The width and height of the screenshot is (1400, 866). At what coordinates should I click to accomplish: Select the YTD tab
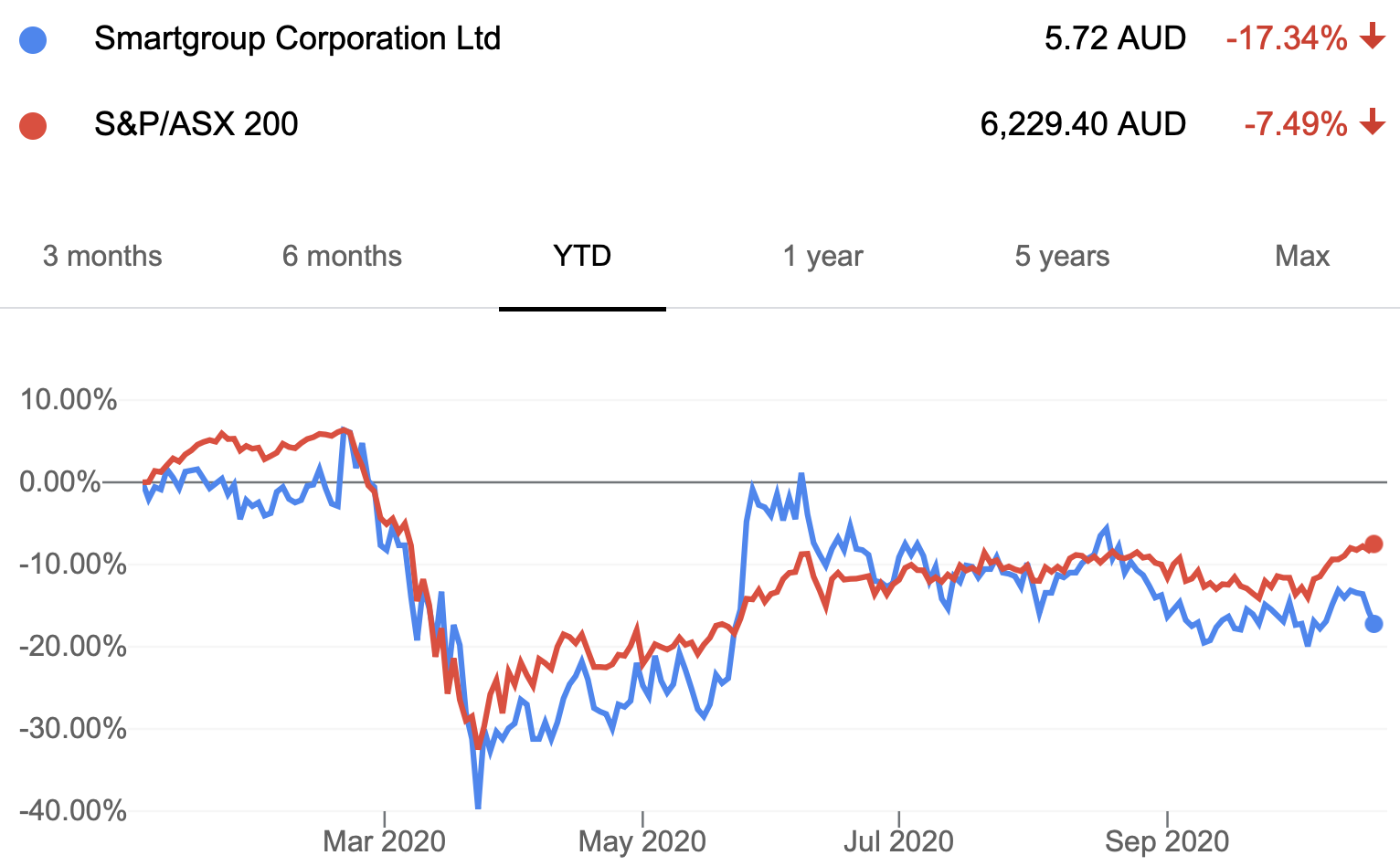pyautogui.click(x=582, y=257)
